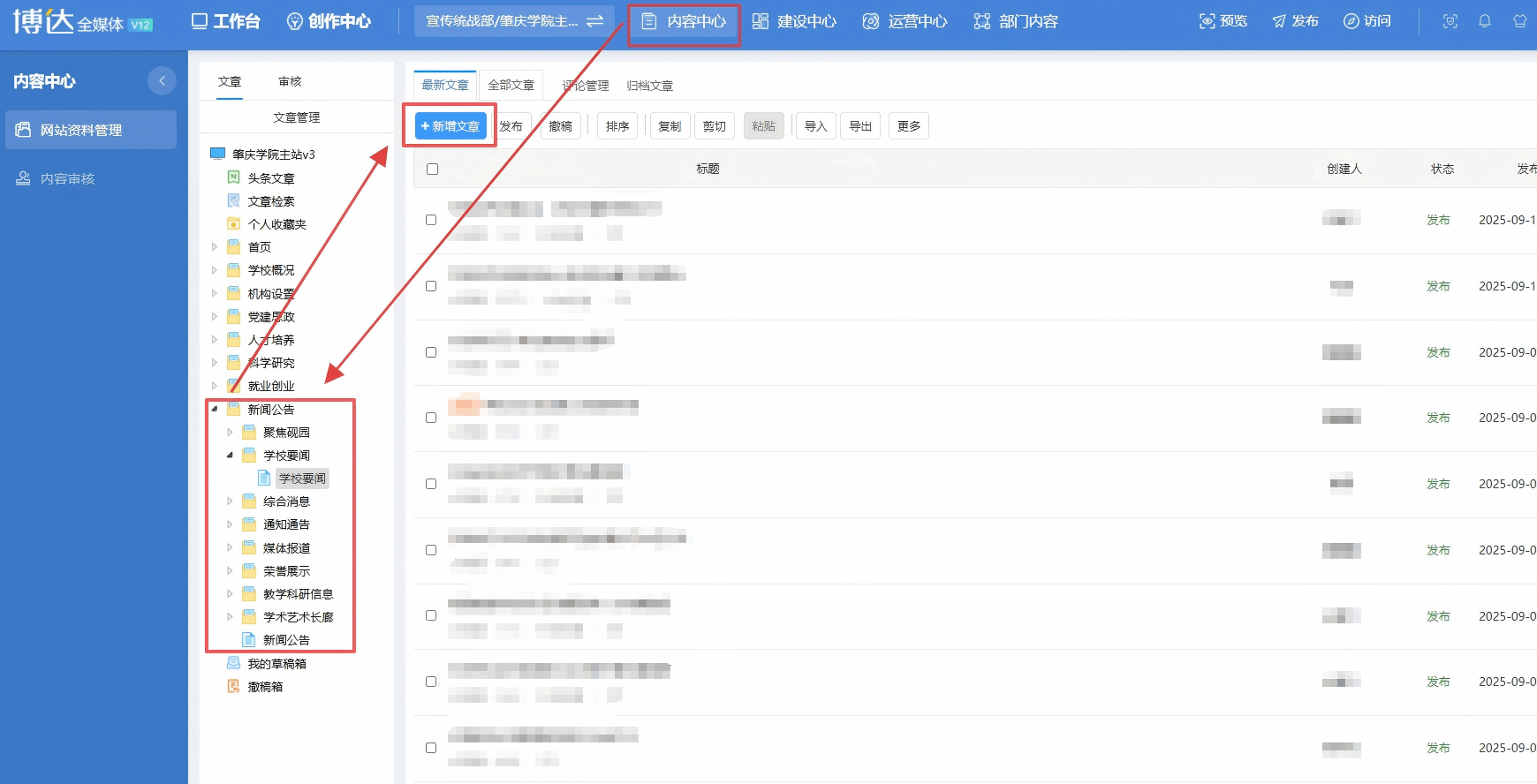The width and height of the screenshot is (1537, 784).
Task: Toggle the select-all checkbox in table header
Action: pyautogui.click(x=432, y=169)
